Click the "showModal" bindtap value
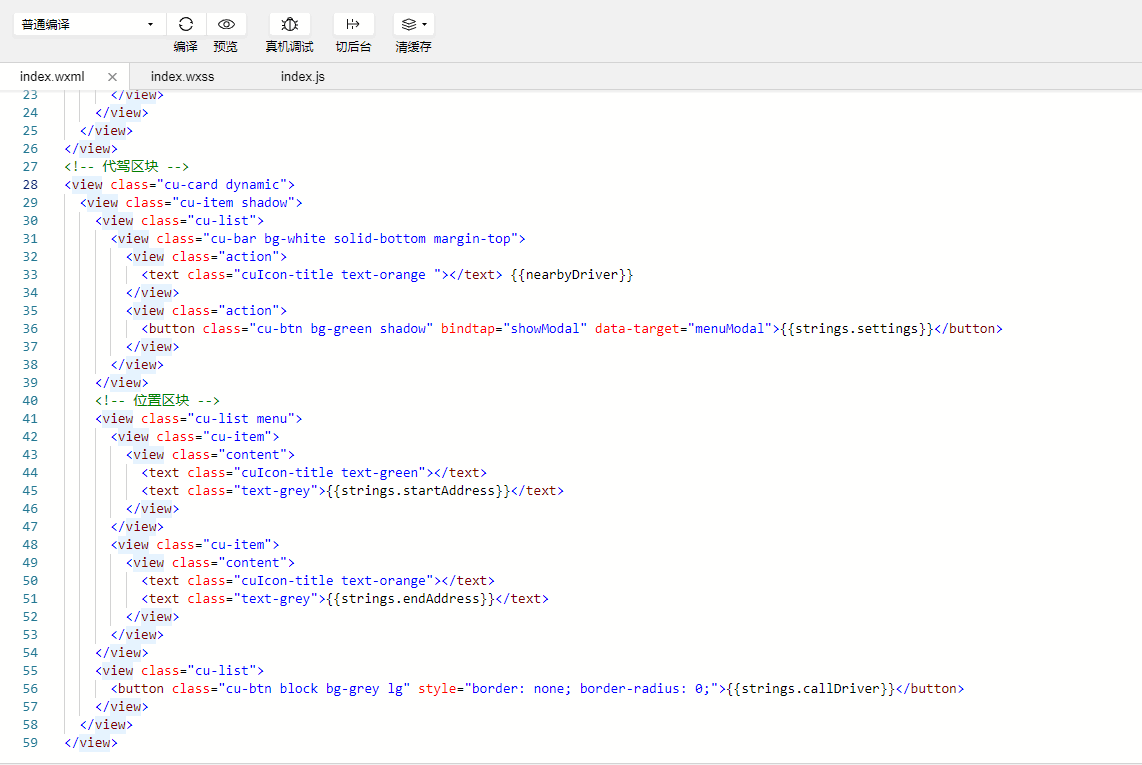The width and height of the screenshot is (1142, 765). (x=545, y=328)
